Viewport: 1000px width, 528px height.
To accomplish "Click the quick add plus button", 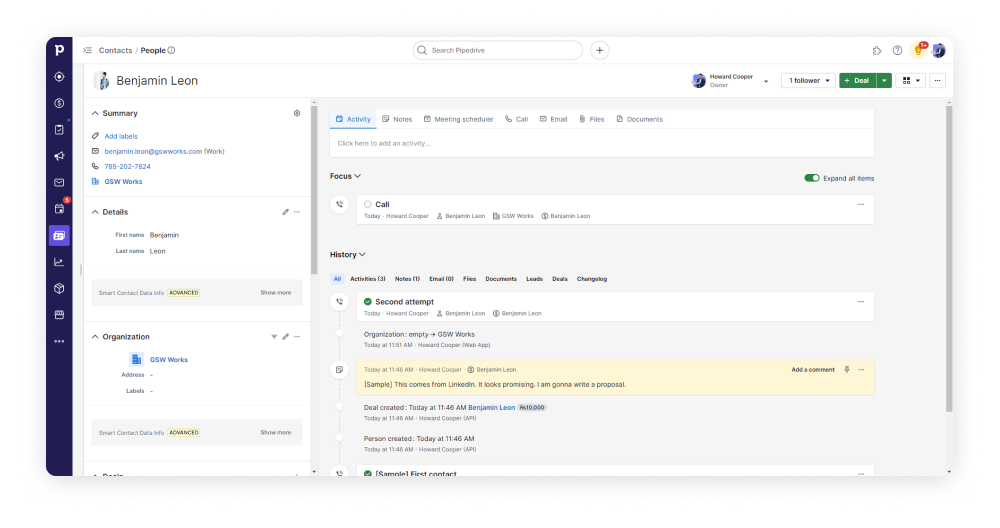I will coord(599,50).
